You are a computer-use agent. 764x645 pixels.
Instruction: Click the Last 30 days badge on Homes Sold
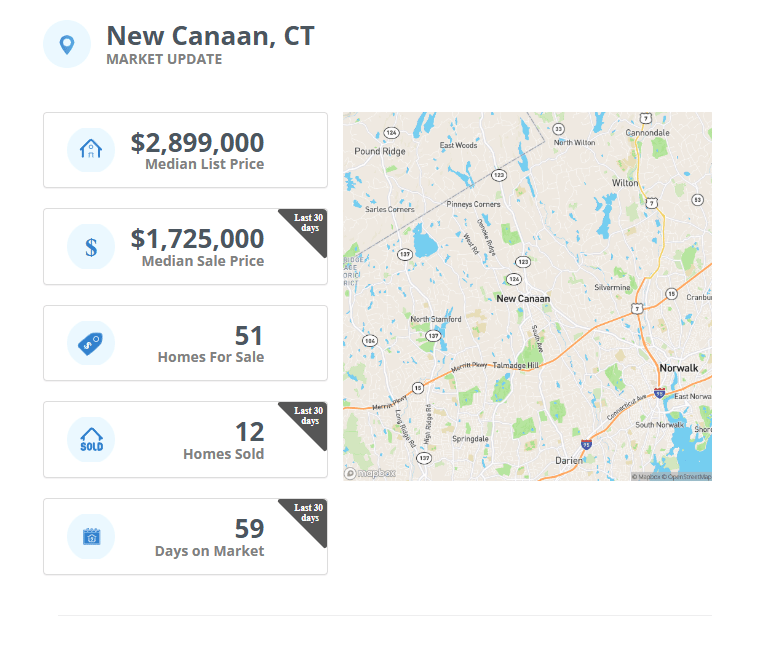tap(307, 421)
